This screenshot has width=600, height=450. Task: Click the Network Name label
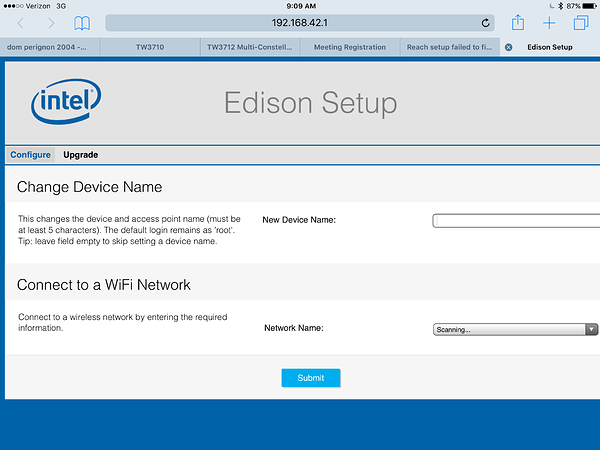[x=293, y=328]
